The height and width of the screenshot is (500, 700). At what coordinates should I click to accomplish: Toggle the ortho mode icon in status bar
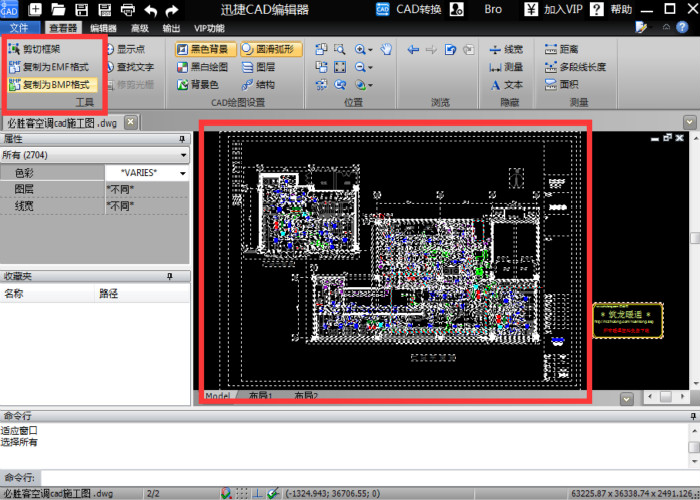[258, 493]
